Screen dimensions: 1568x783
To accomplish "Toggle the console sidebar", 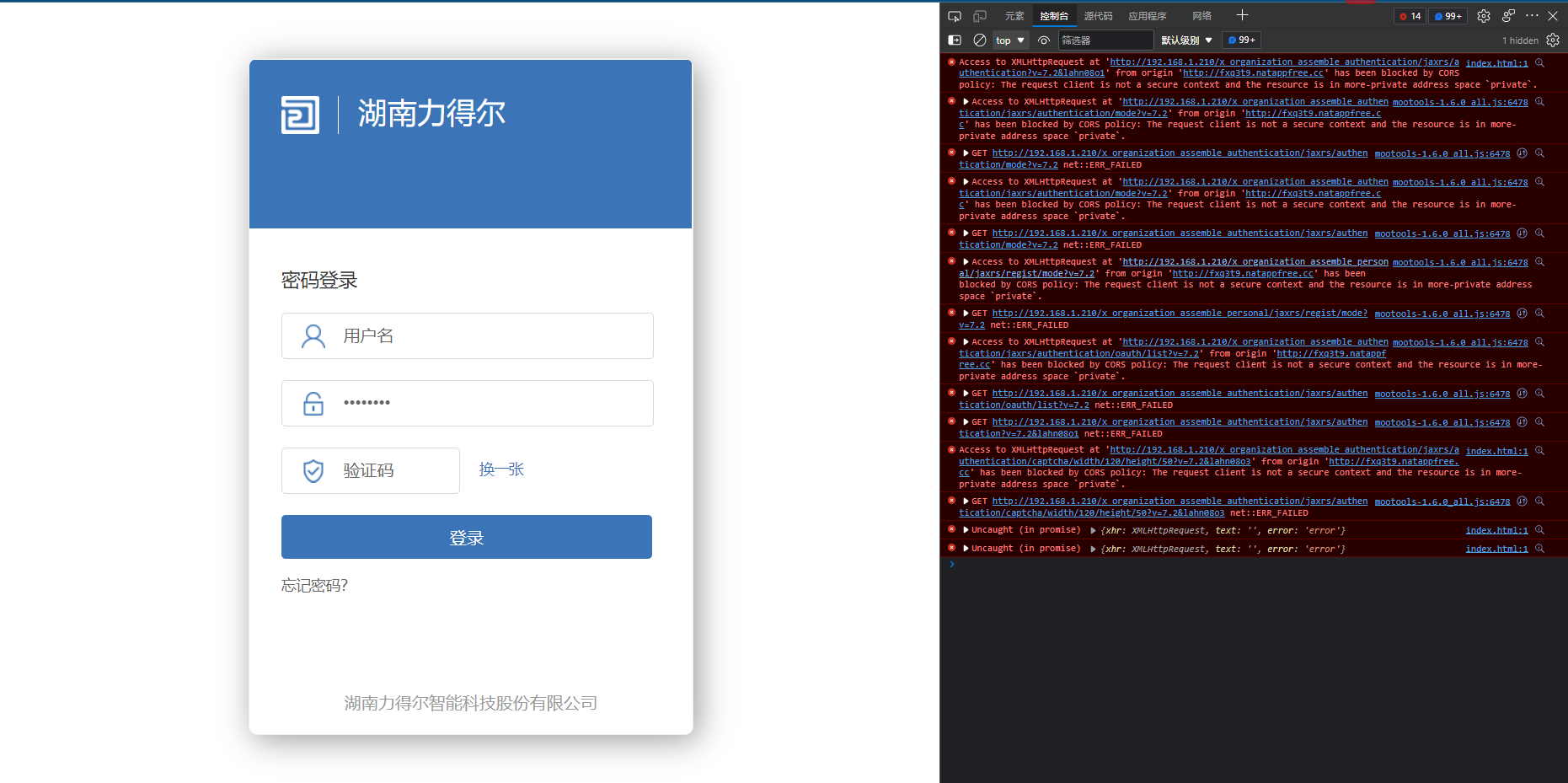I will (955, 40).
